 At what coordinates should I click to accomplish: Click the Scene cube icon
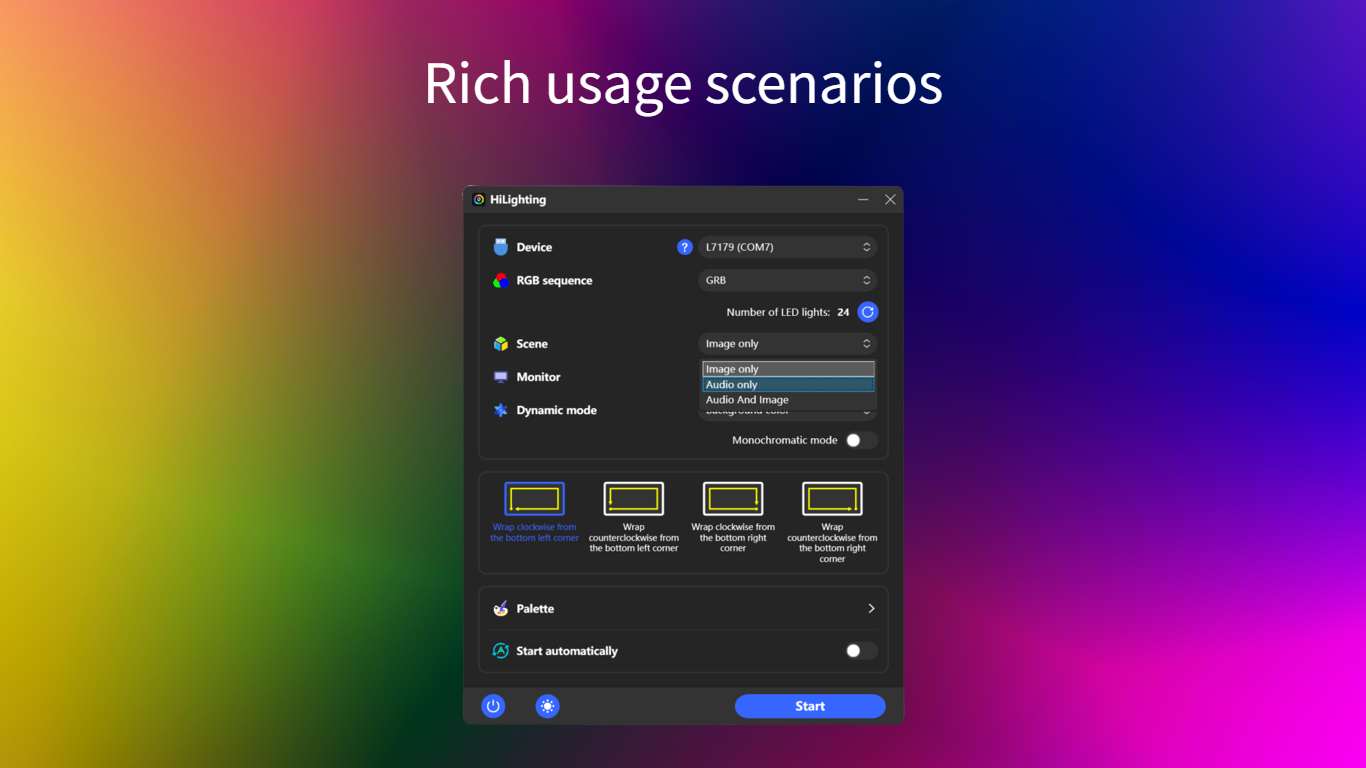(501, 343)
